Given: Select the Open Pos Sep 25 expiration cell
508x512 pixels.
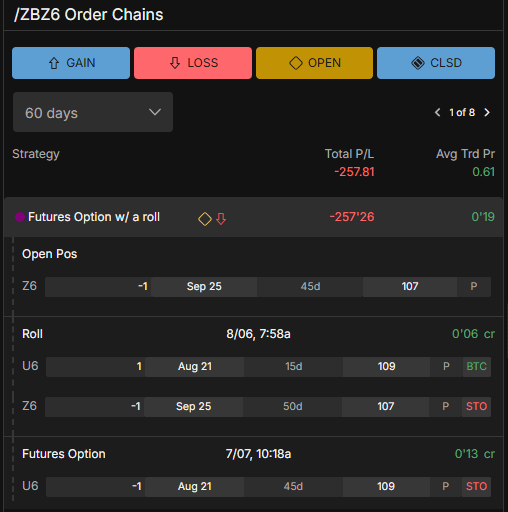Looking at the screenshot, I should click(204, 287).
